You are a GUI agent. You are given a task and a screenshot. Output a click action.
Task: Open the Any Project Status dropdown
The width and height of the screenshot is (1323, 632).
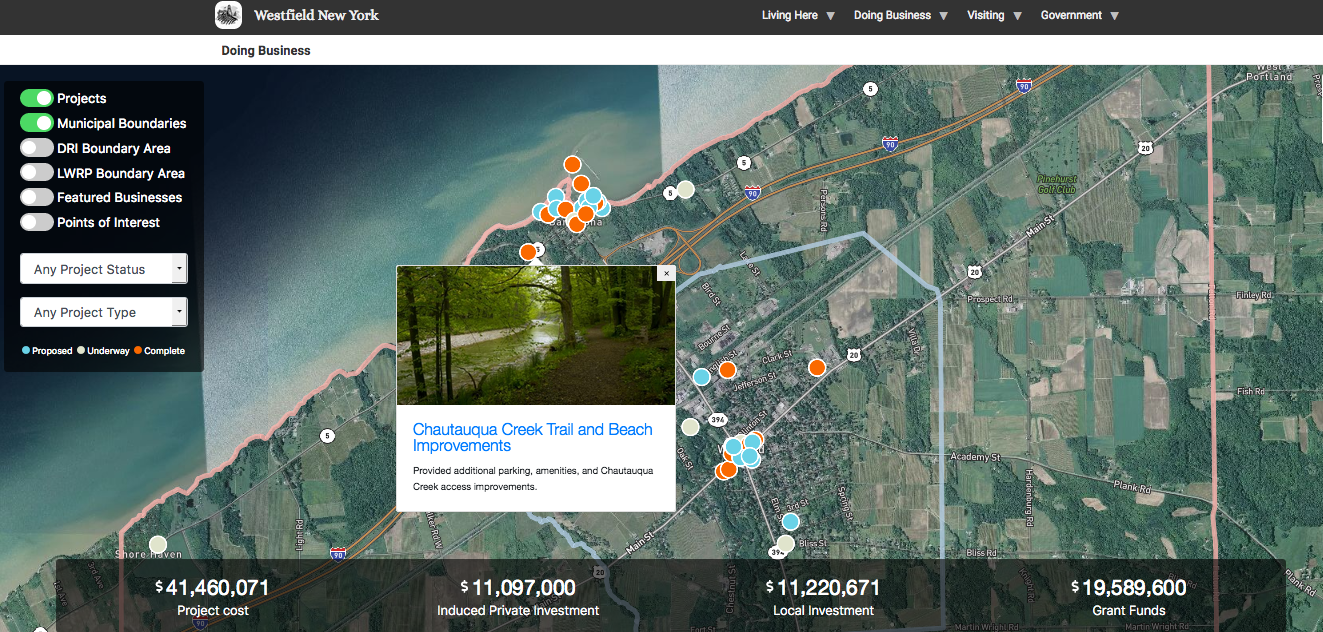click(104, 269)
